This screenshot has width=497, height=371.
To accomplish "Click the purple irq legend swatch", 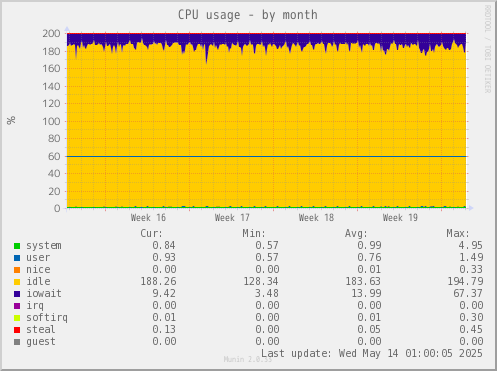I will 17,306.
